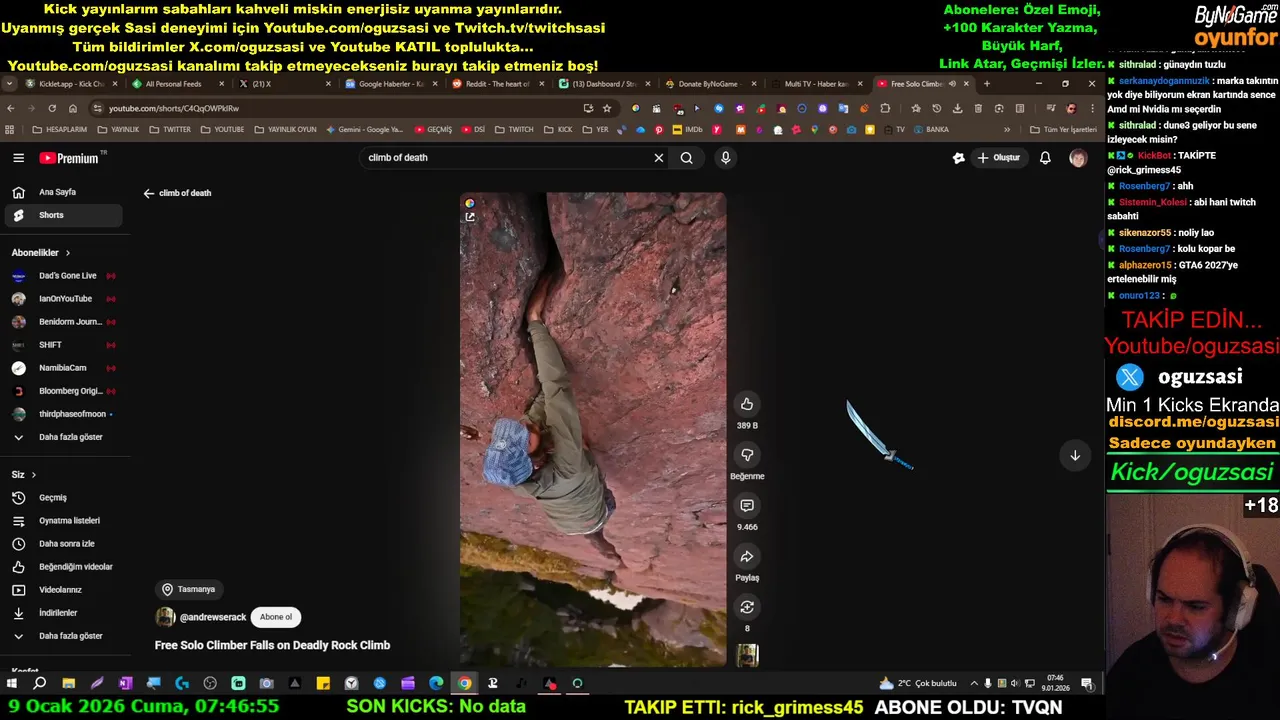Click the Tasmanya location chip
Image resolution: width=1280 pixels, height=720 pixels.
point(189,590)
